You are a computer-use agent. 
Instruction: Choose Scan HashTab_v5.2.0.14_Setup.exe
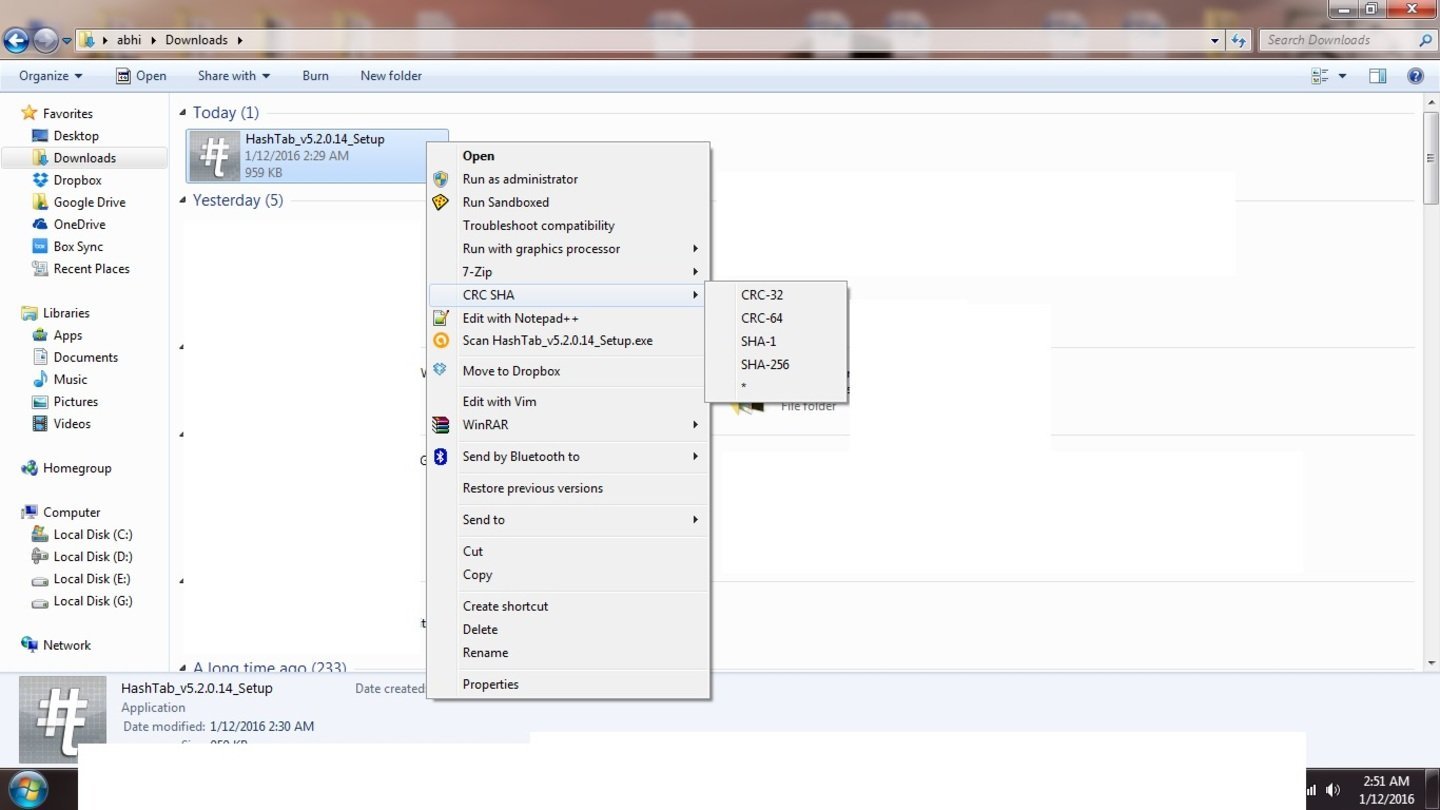pyautogui.click(x=568, y=340)
